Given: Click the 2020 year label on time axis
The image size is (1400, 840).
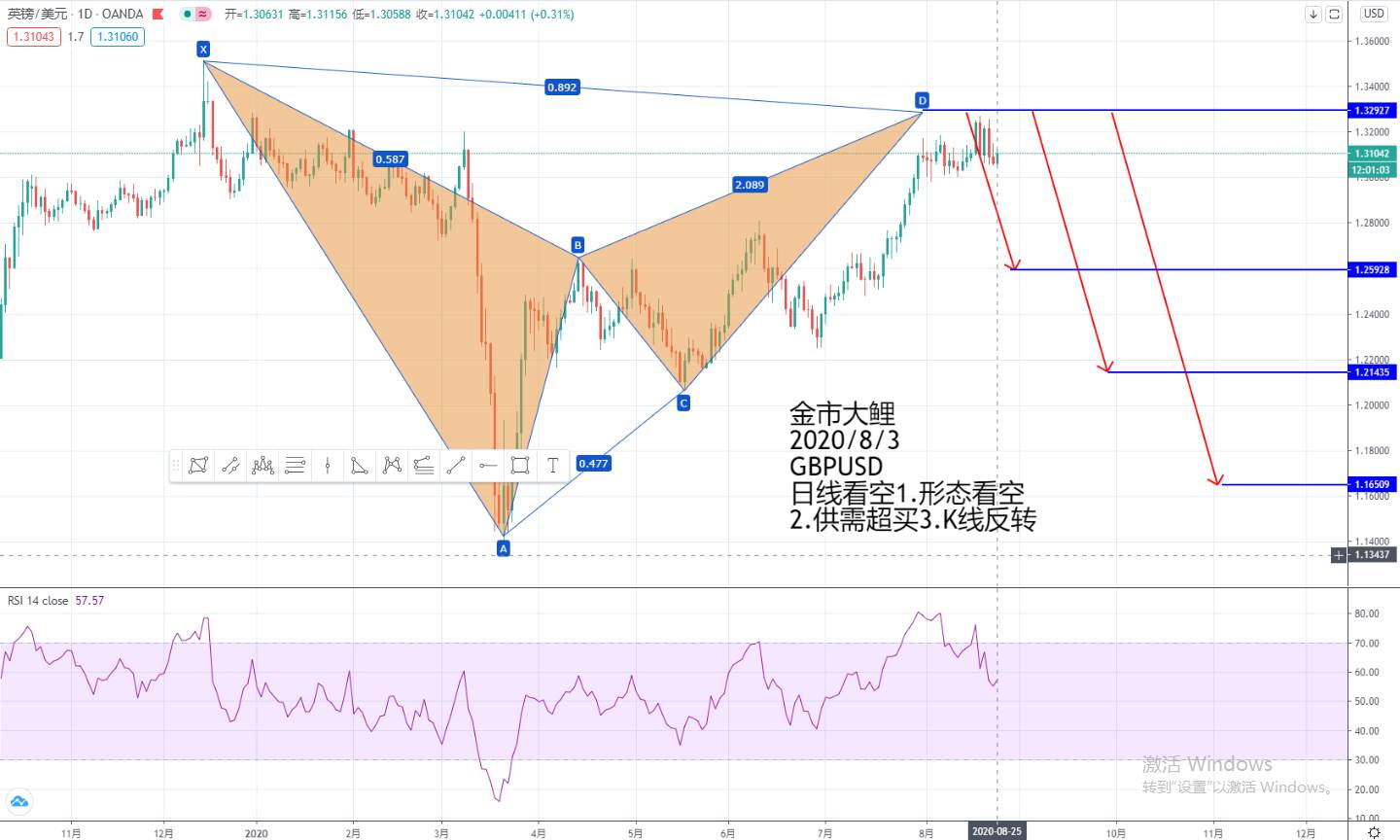Looking at the screenshot, I should pyautogui.click(x=257, y=833).
